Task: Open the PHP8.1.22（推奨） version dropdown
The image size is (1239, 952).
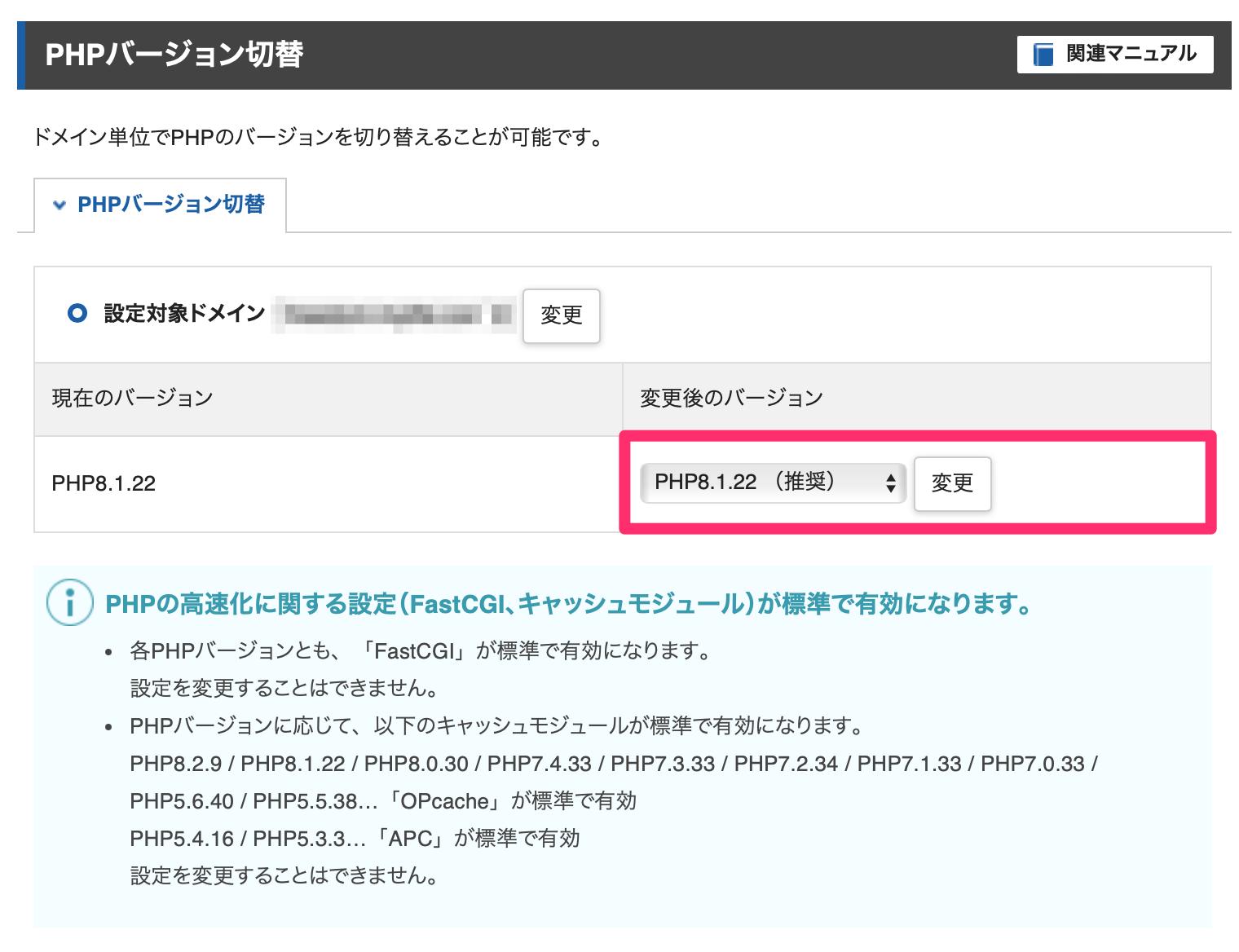Action: (x=773, y=483)
